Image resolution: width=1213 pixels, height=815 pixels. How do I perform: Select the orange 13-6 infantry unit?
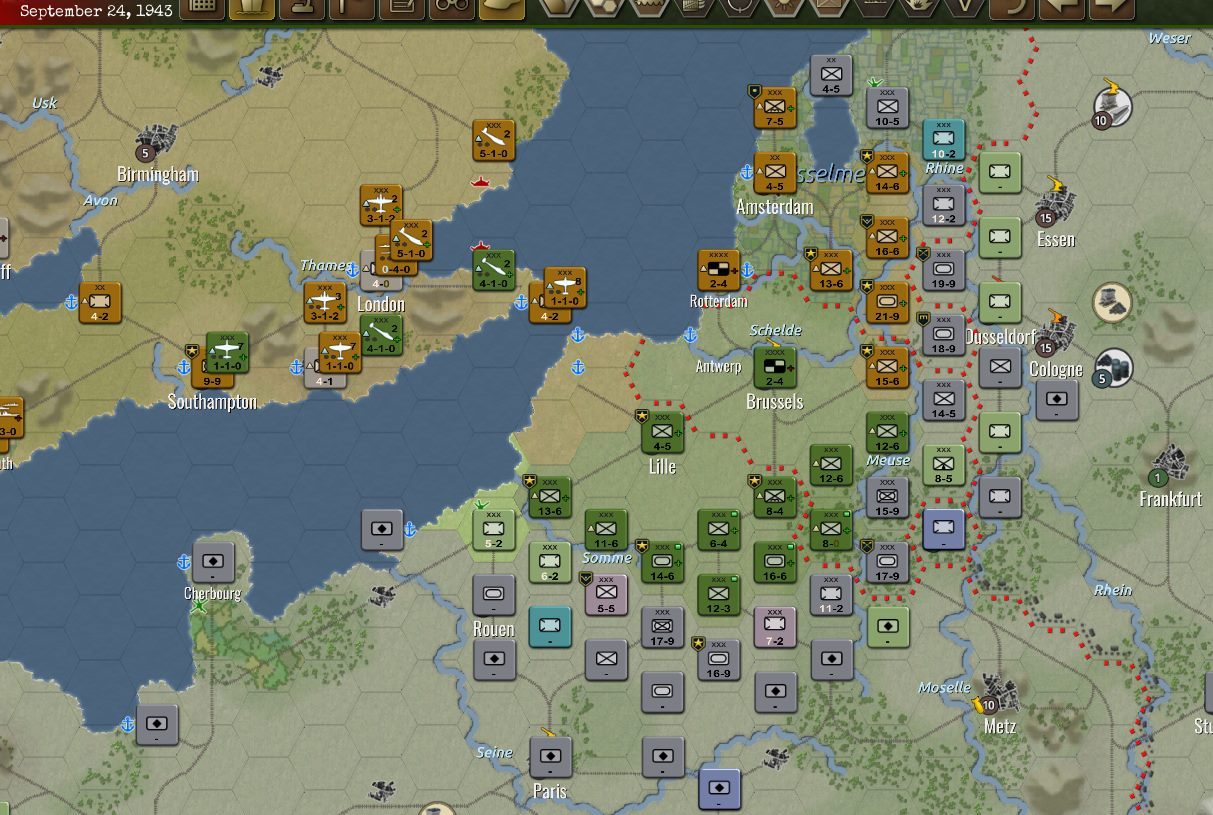coord(831,270)
